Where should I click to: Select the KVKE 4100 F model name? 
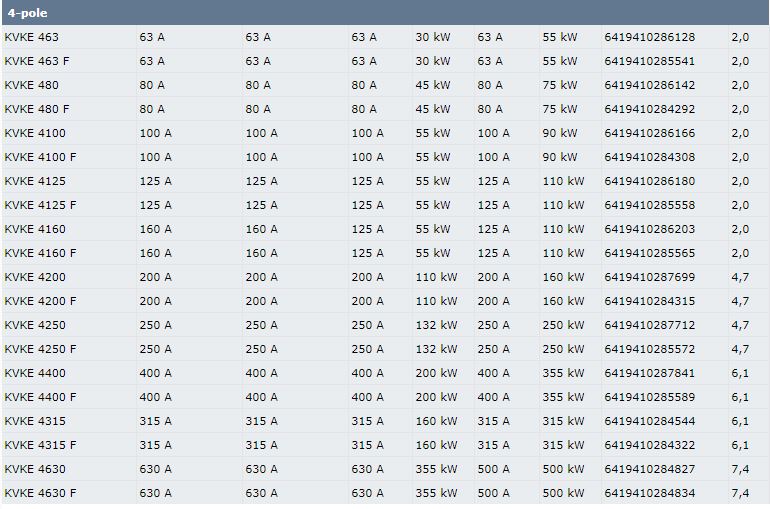[40, 158]
